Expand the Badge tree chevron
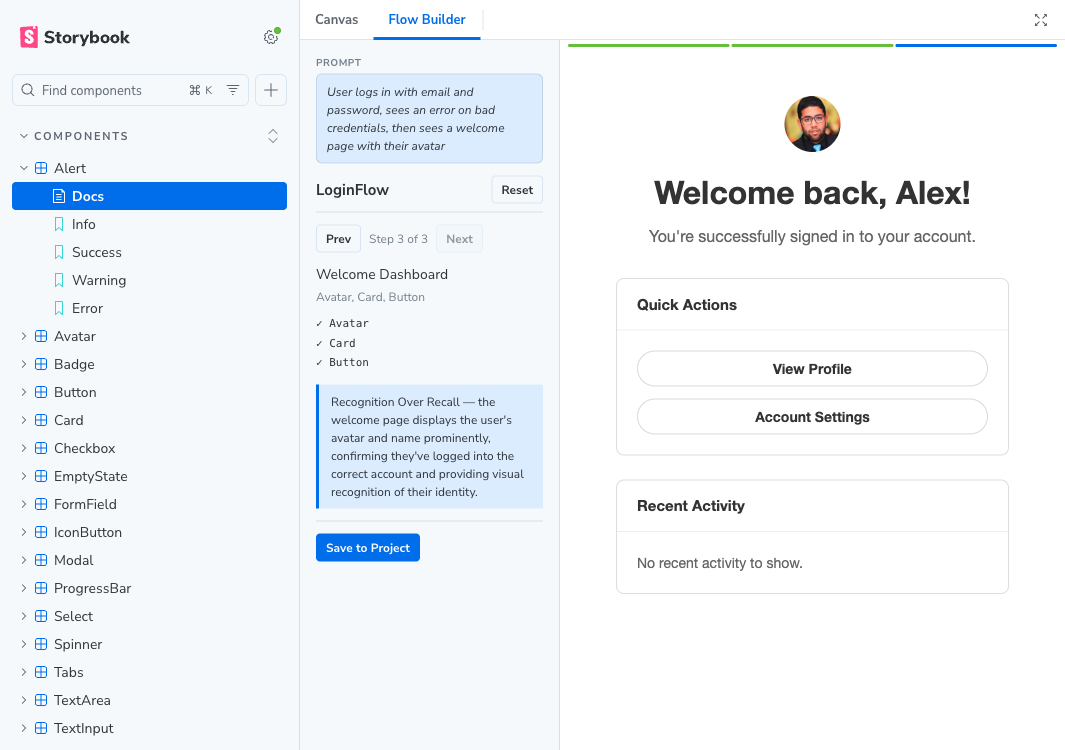 24,364
